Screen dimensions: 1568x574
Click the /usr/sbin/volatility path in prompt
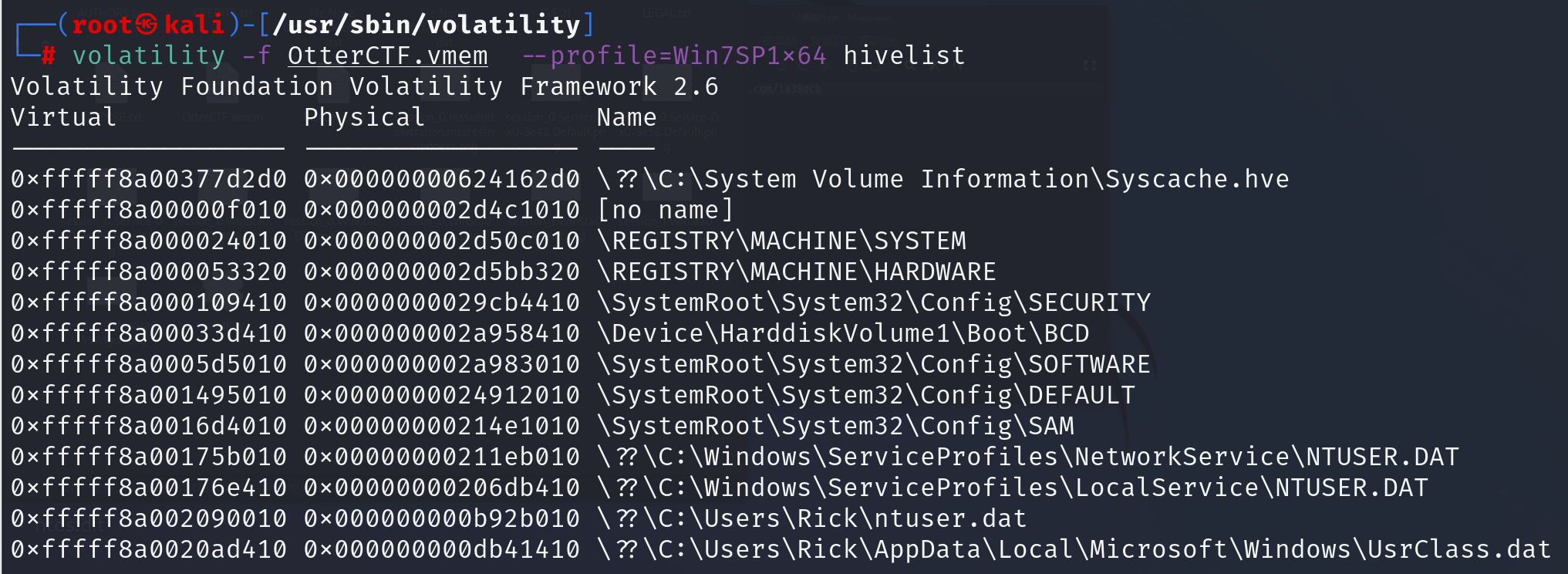pos(427,25)
